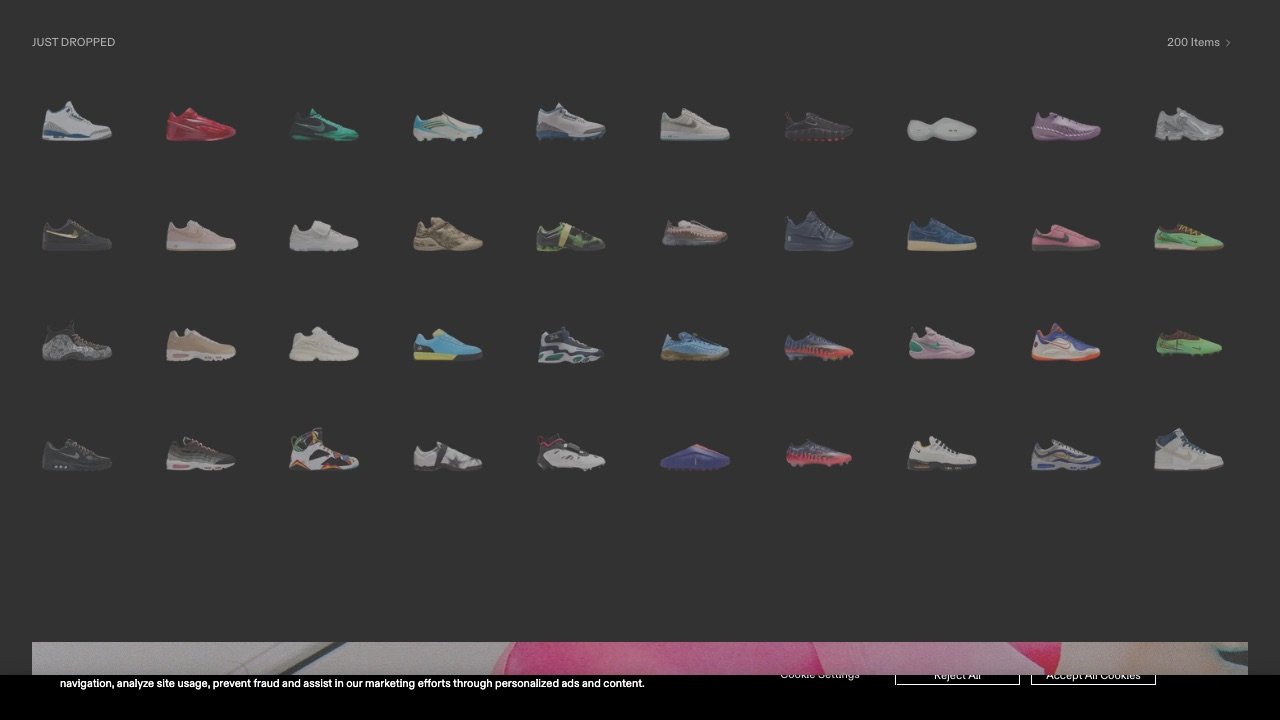Select the green sneaker with orange laces
1280x720 pixels.
click(x=1189, y=237)
